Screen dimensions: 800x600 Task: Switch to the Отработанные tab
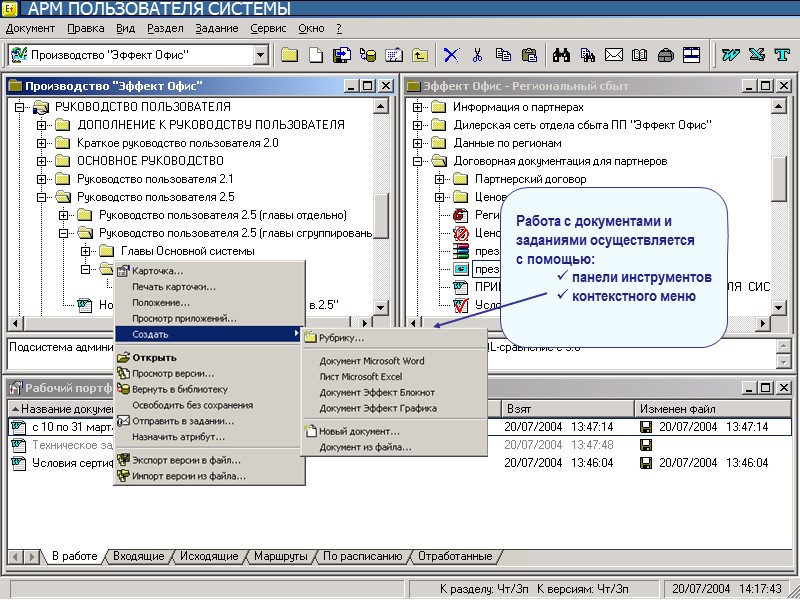[455, 556]
